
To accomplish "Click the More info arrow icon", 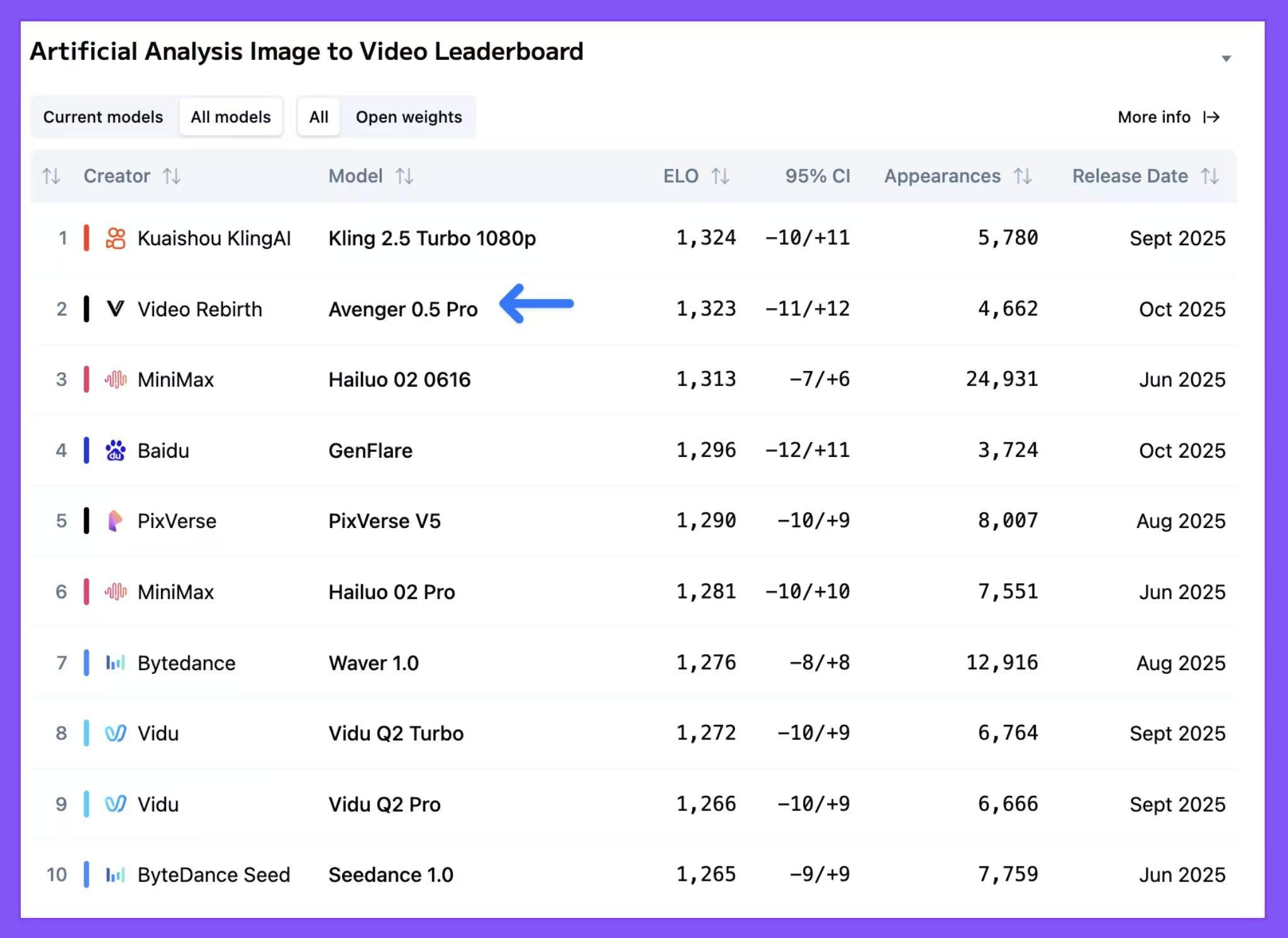I will (x=1211, y=117).
